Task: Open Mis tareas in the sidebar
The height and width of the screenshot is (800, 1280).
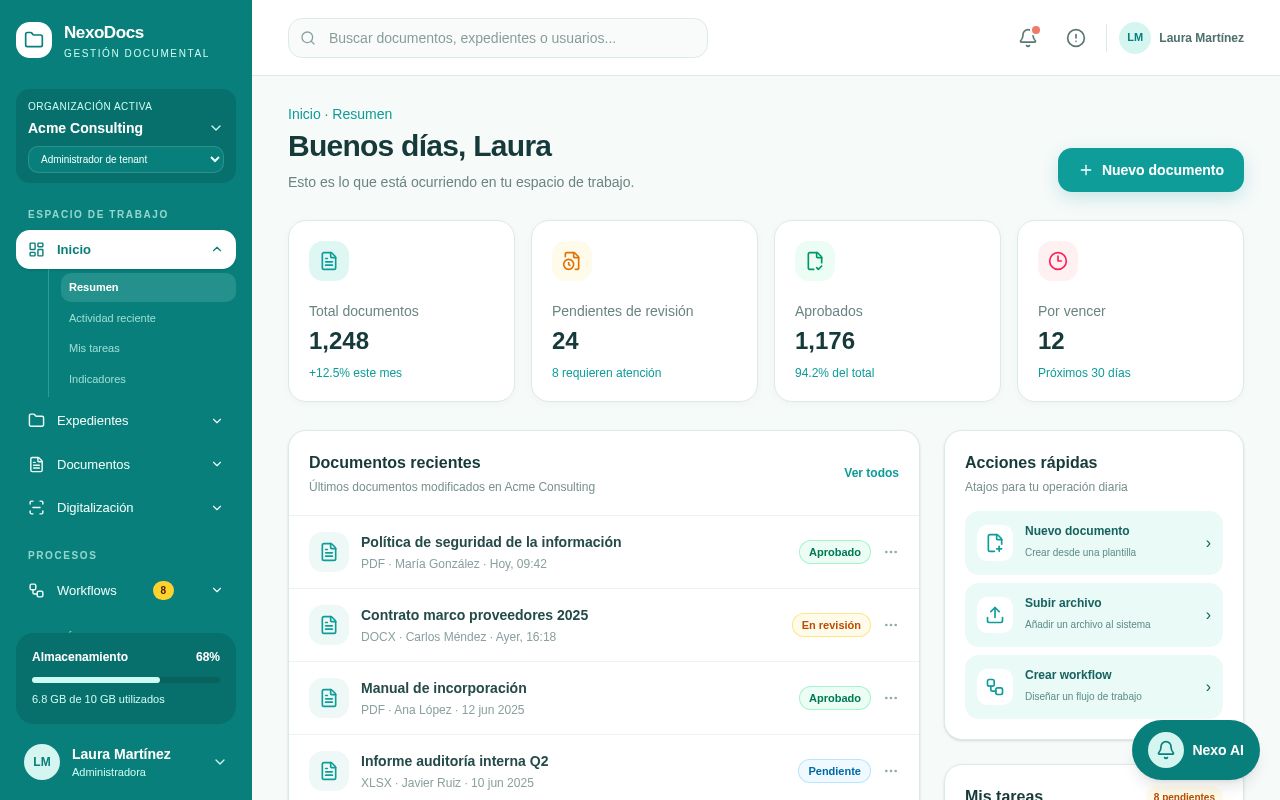Action: pyautogui.click(x=148, y=348)
